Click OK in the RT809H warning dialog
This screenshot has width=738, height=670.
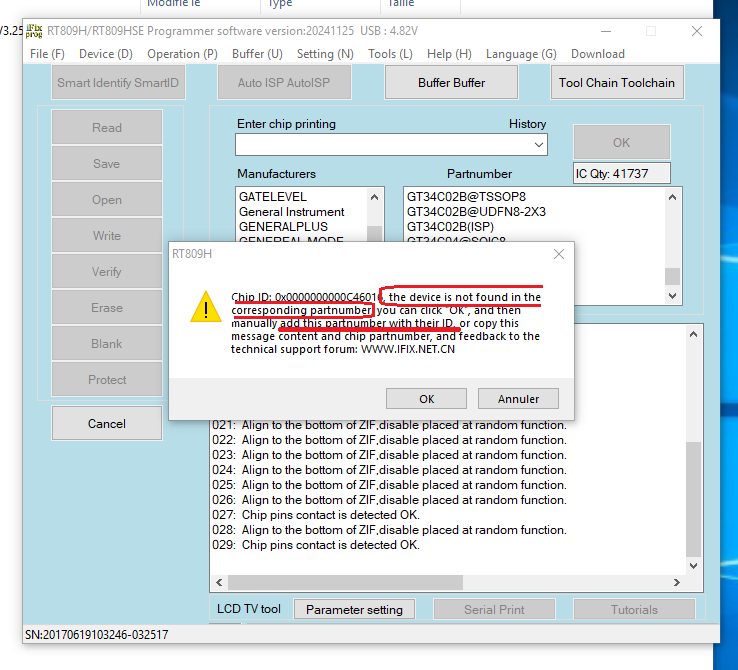click(x=427, y=399)
